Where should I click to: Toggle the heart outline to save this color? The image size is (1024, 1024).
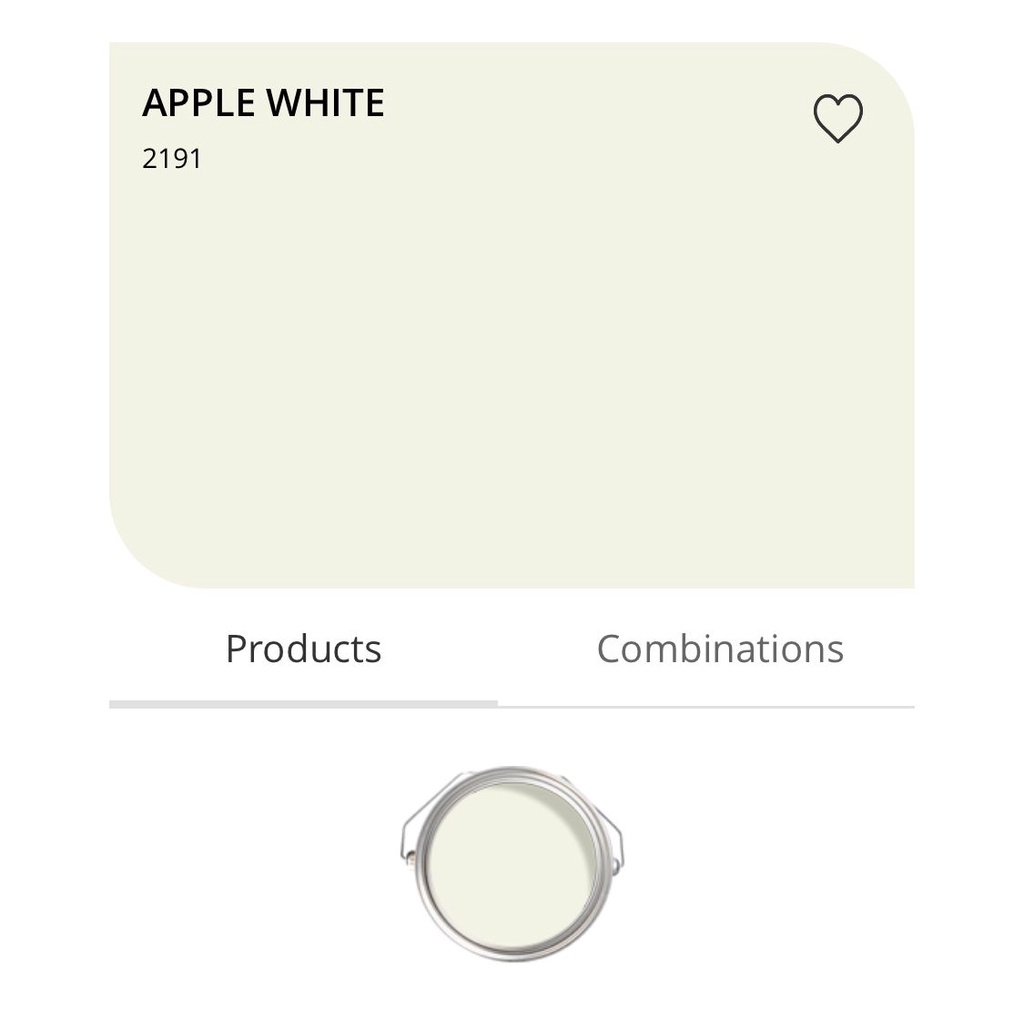(837, 118)
